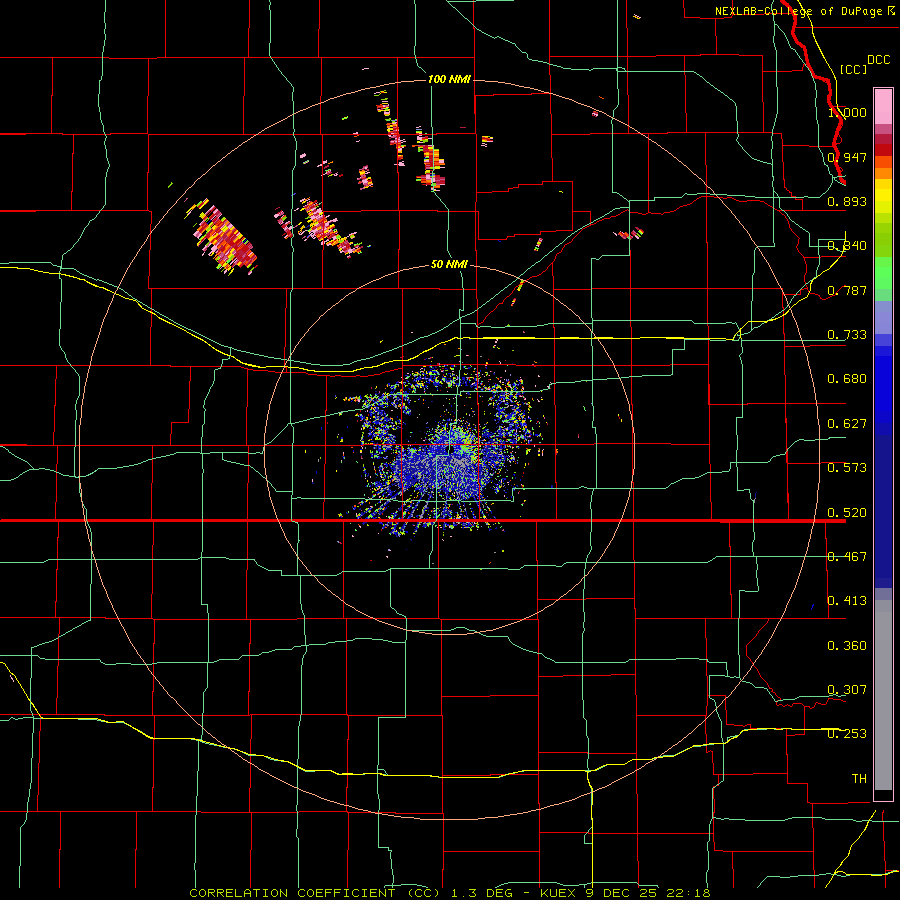Screen dimensions: 900x900
Task: Click the 0.360 legend value
Action: point(847,646)
